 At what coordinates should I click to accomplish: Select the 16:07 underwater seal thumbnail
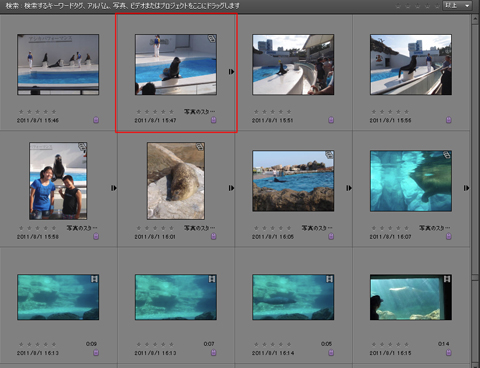[x=411, y=181]
